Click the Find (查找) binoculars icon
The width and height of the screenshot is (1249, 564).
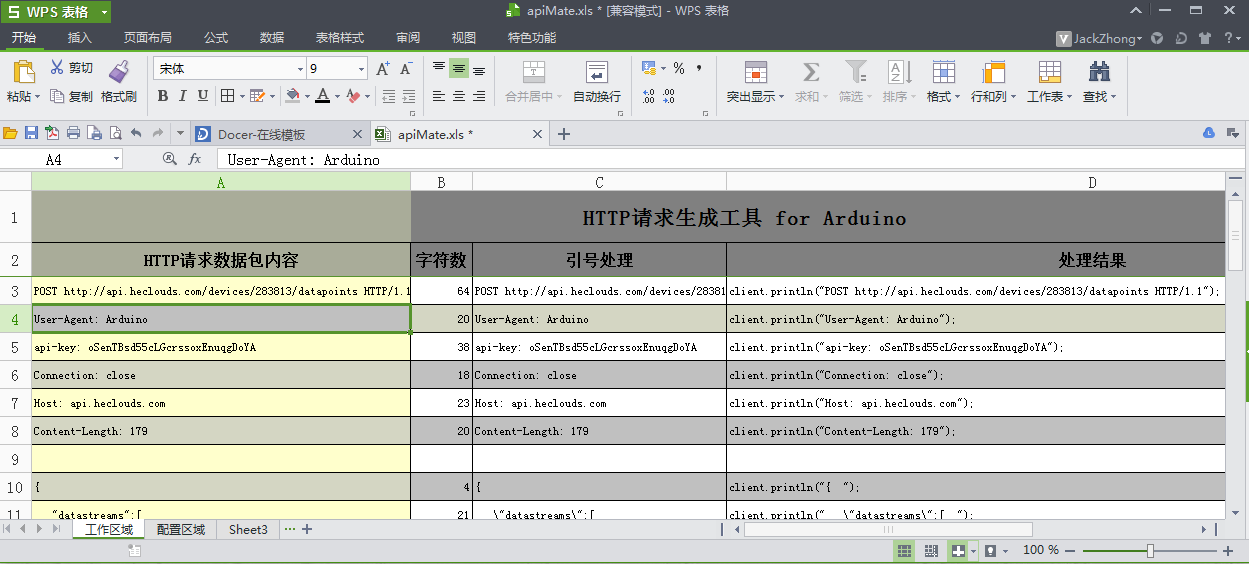pyautogui.click(x=1099, y=72)
